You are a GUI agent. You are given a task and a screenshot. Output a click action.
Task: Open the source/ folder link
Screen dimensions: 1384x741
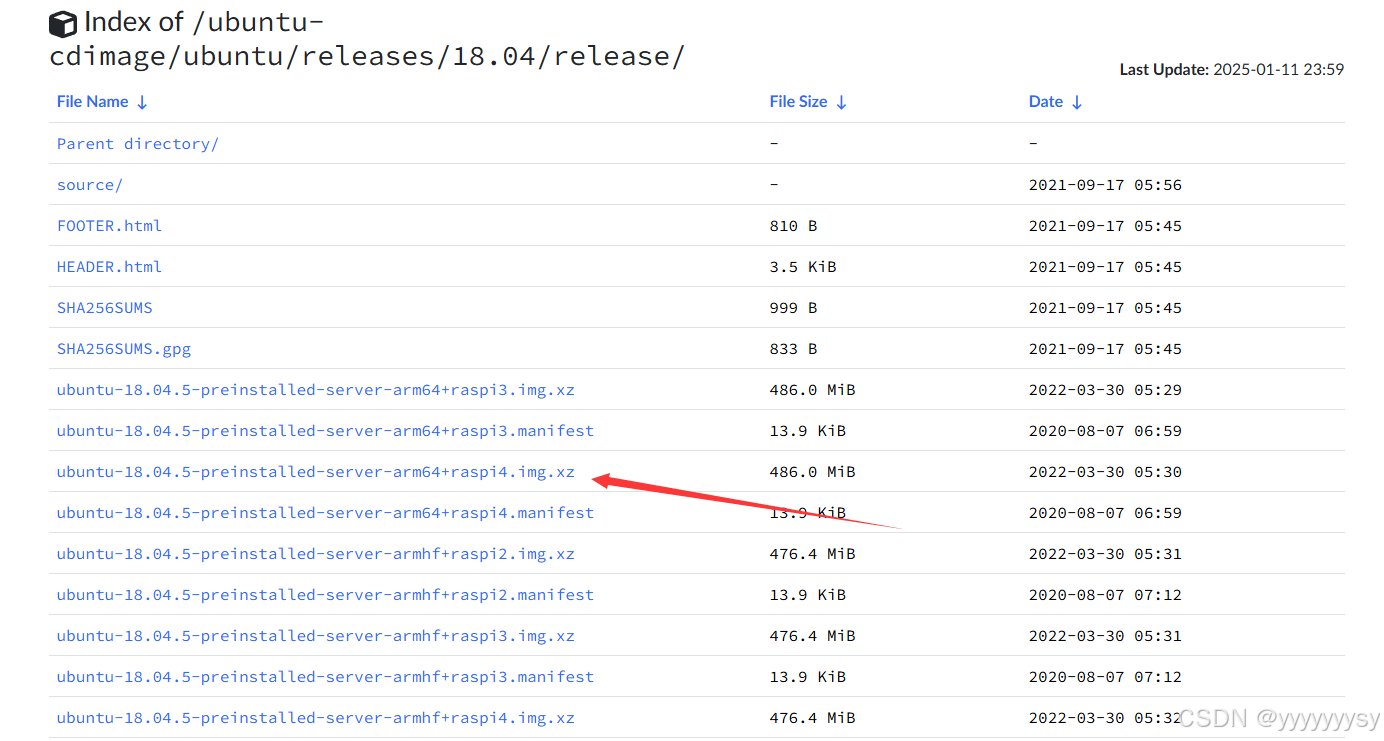(90, 185)
